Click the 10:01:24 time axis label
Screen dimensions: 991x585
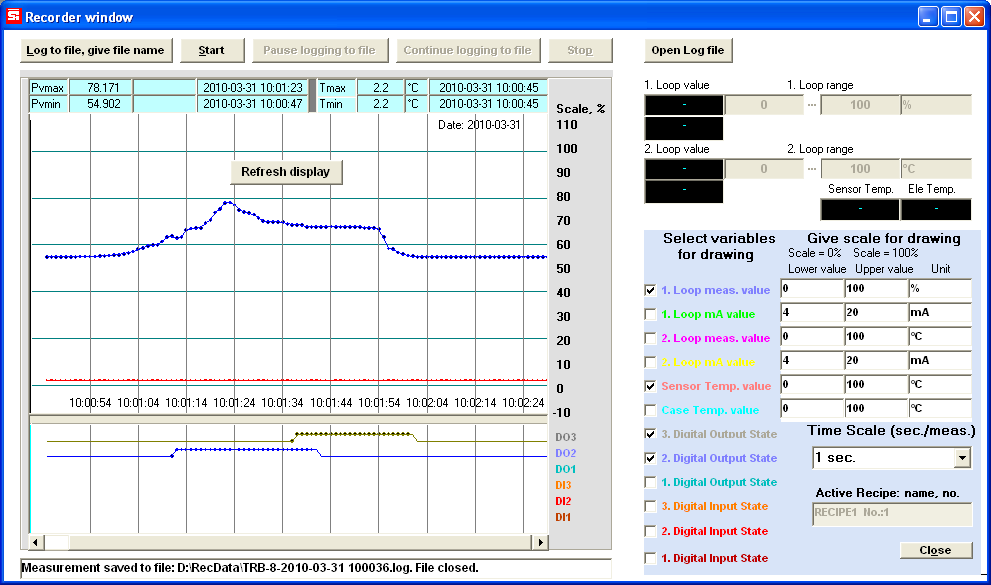click(x=234, y=402)
